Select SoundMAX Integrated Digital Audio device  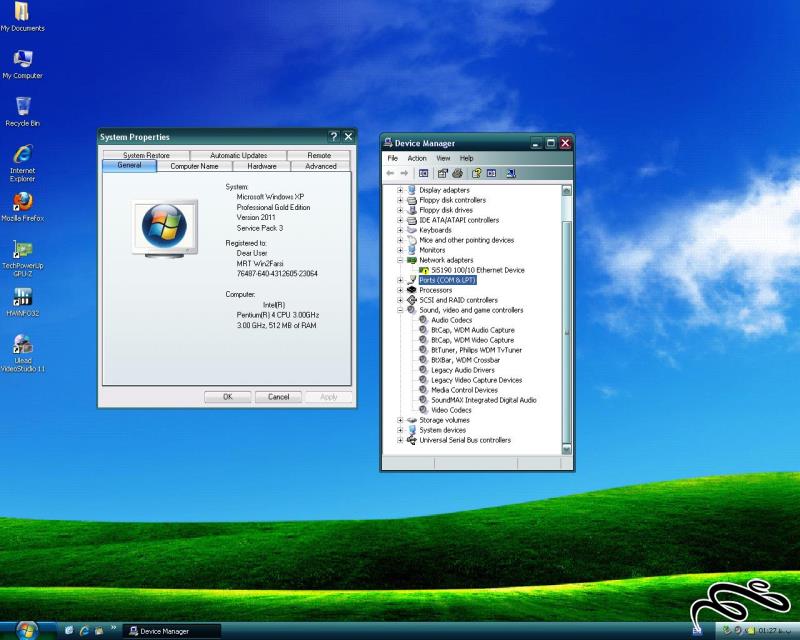[484, 400]
